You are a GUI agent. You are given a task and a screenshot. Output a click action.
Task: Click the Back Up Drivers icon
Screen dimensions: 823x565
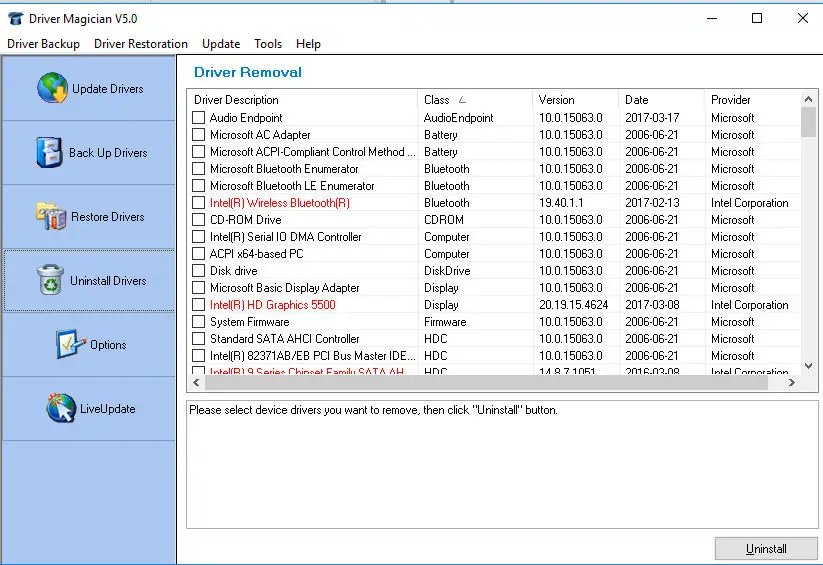point(50,152)
